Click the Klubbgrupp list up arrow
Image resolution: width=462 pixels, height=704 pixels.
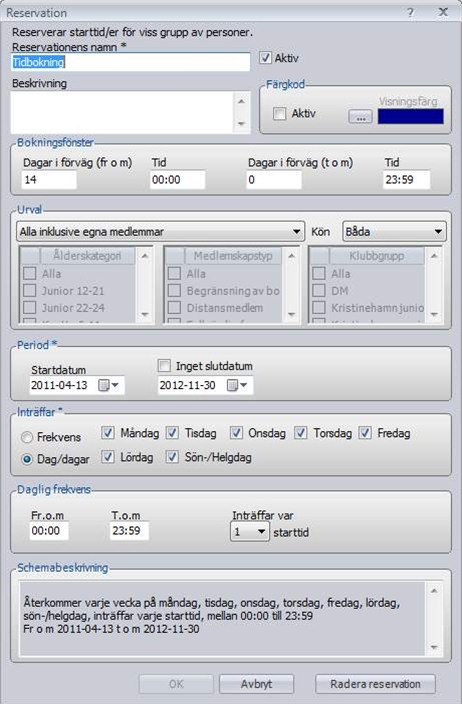point(434,256)
